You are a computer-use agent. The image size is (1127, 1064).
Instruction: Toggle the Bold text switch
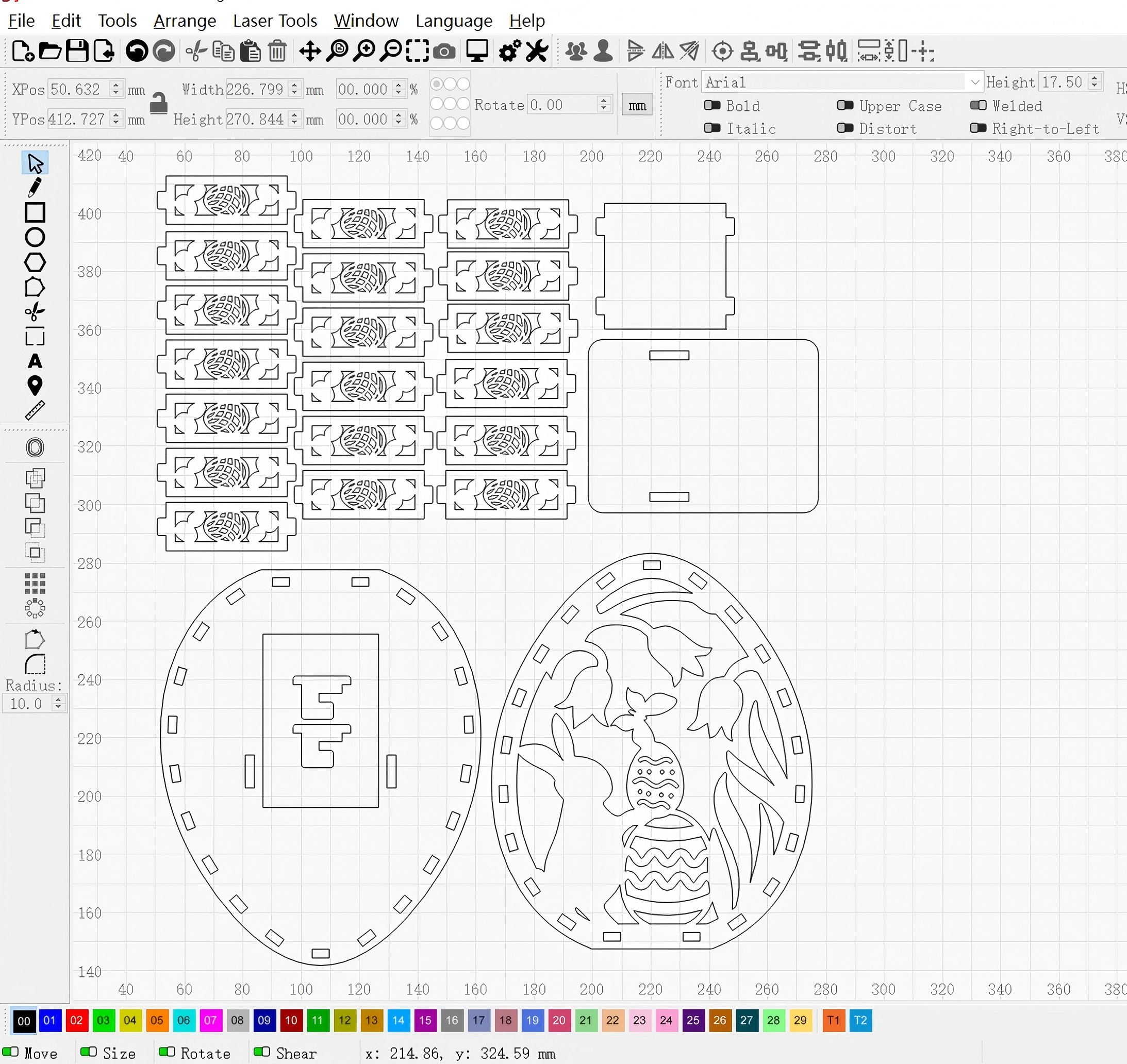coord(712,106)
